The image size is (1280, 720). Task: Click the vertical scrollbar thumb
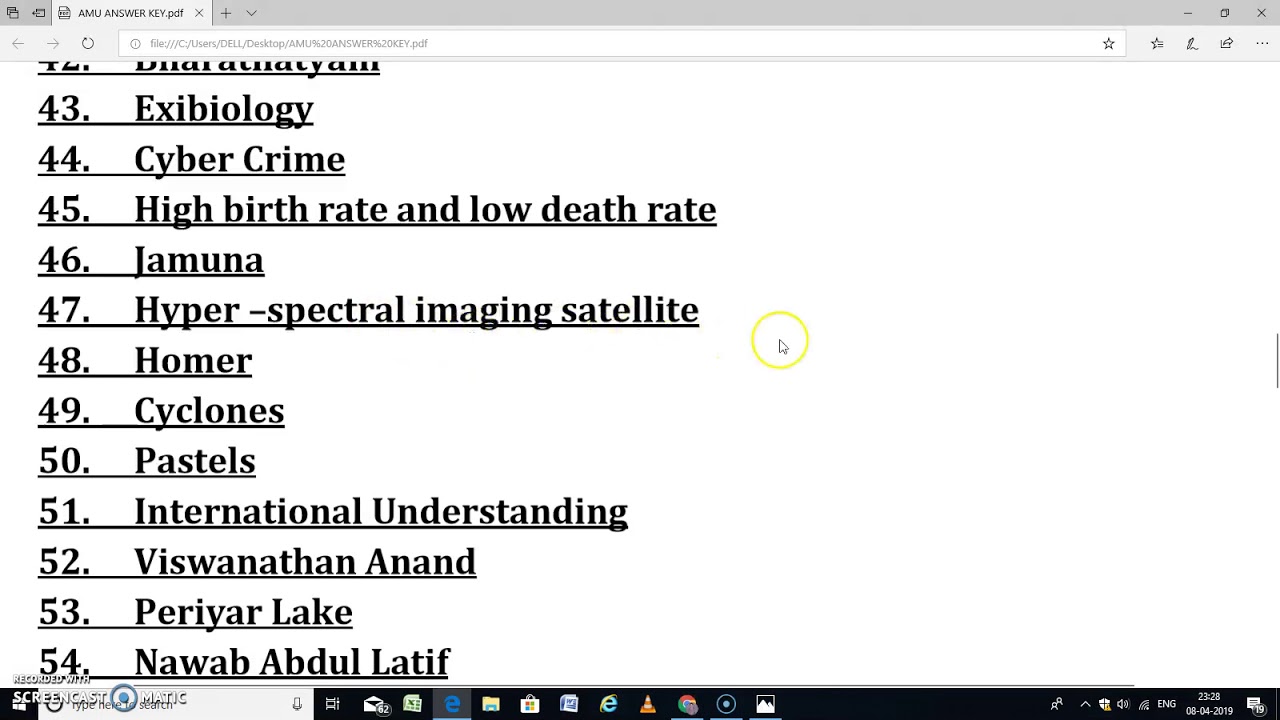1277,361
